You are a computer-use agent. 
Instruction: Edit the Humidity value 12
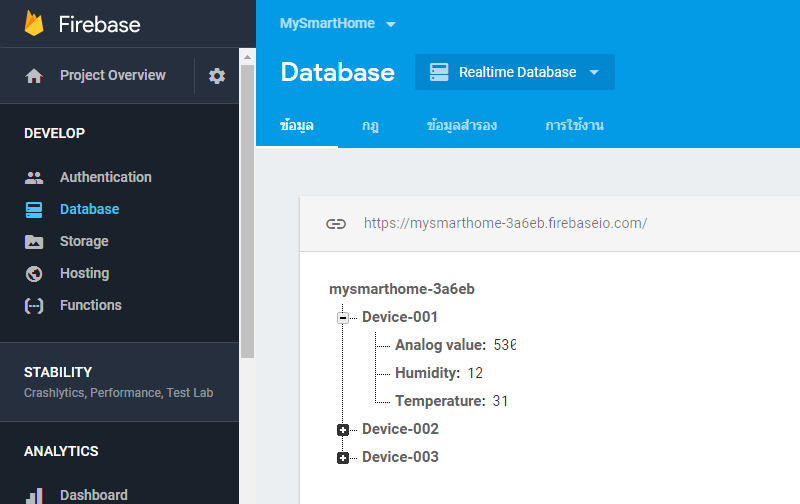point(475,373)
